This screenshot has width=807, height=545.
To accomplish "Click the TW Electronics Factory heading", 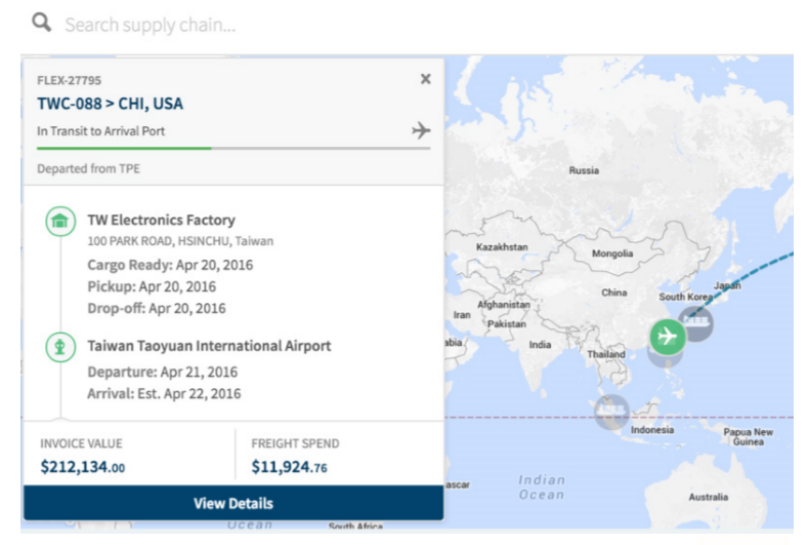I will 161,220.
